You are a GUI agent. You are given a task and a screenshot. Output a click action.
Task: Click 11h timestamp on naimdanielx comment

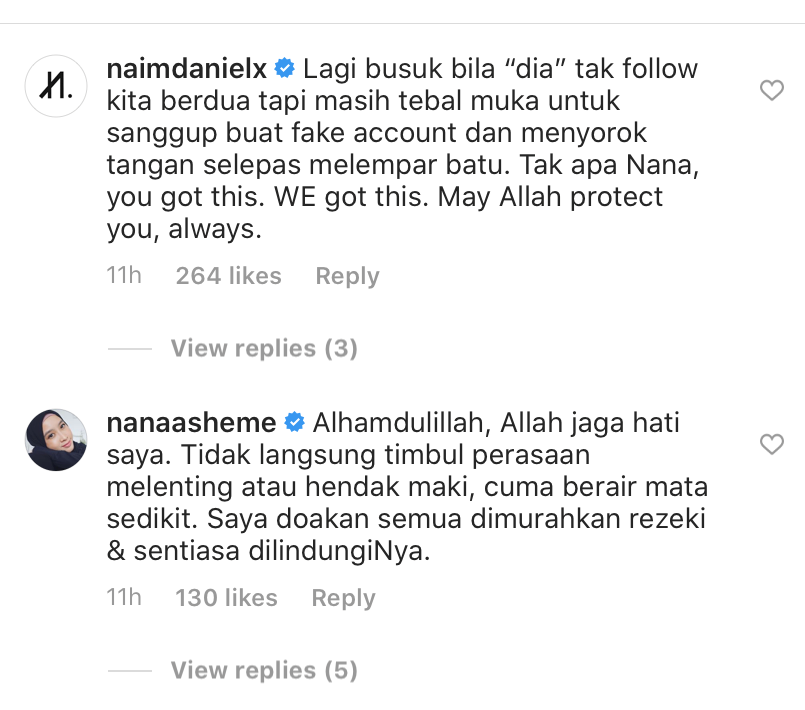(124, 276)
